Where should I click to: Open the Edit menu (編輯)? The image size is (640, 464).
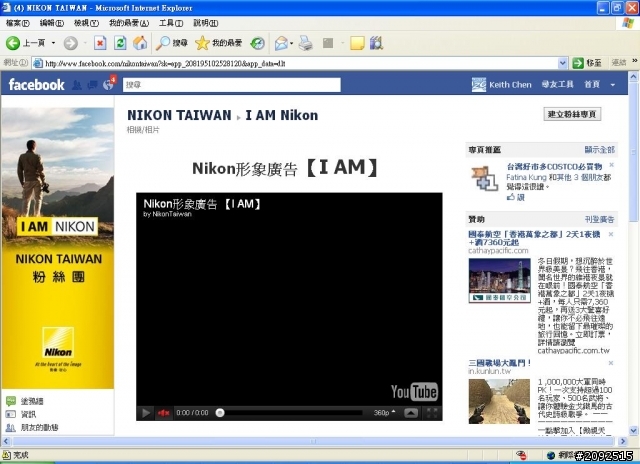point(51,23)
